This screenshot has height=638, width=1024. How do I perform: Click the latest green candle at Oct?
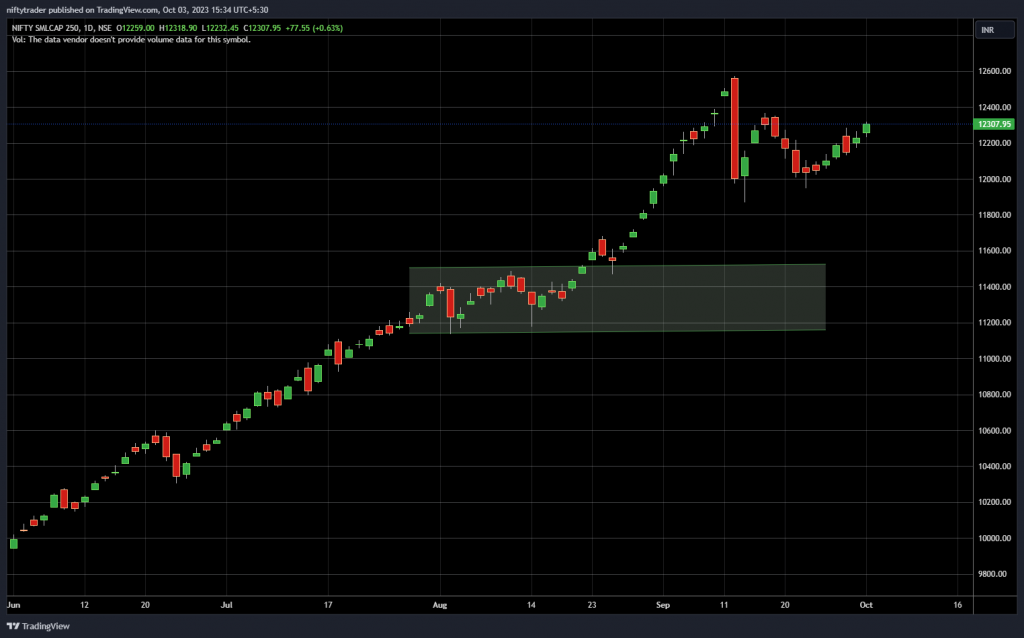click(x=866, y=128)
